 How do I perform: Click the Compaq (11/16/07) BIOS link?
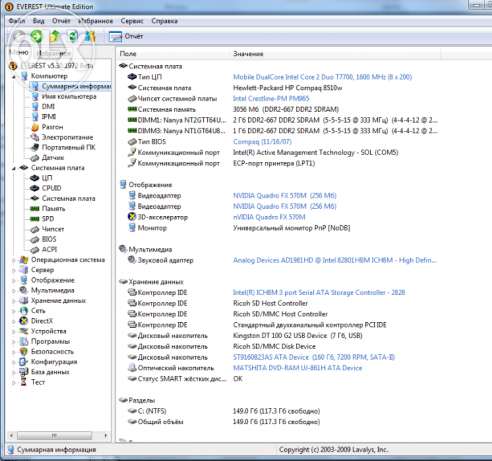pyautogui.click(x=262, y=142)
